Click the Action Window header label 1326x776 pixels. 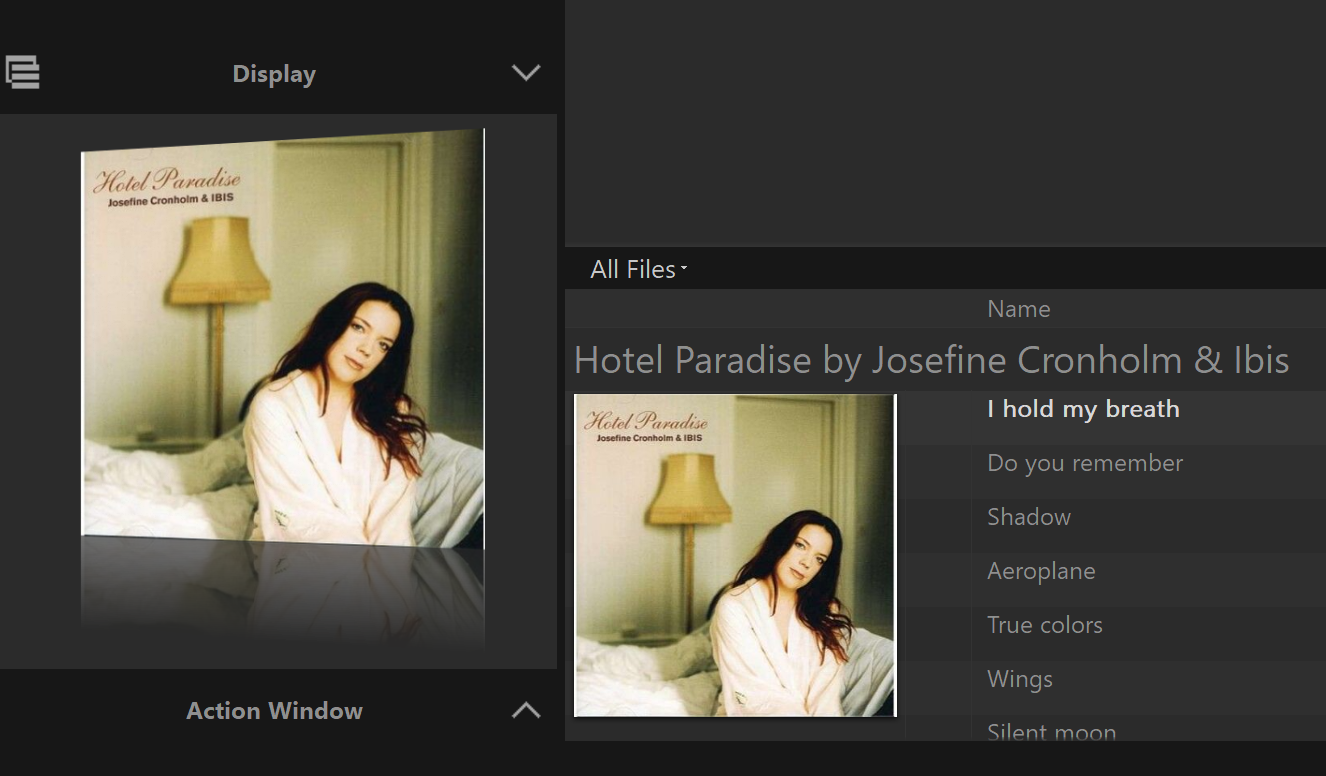[x=274, y=711]
